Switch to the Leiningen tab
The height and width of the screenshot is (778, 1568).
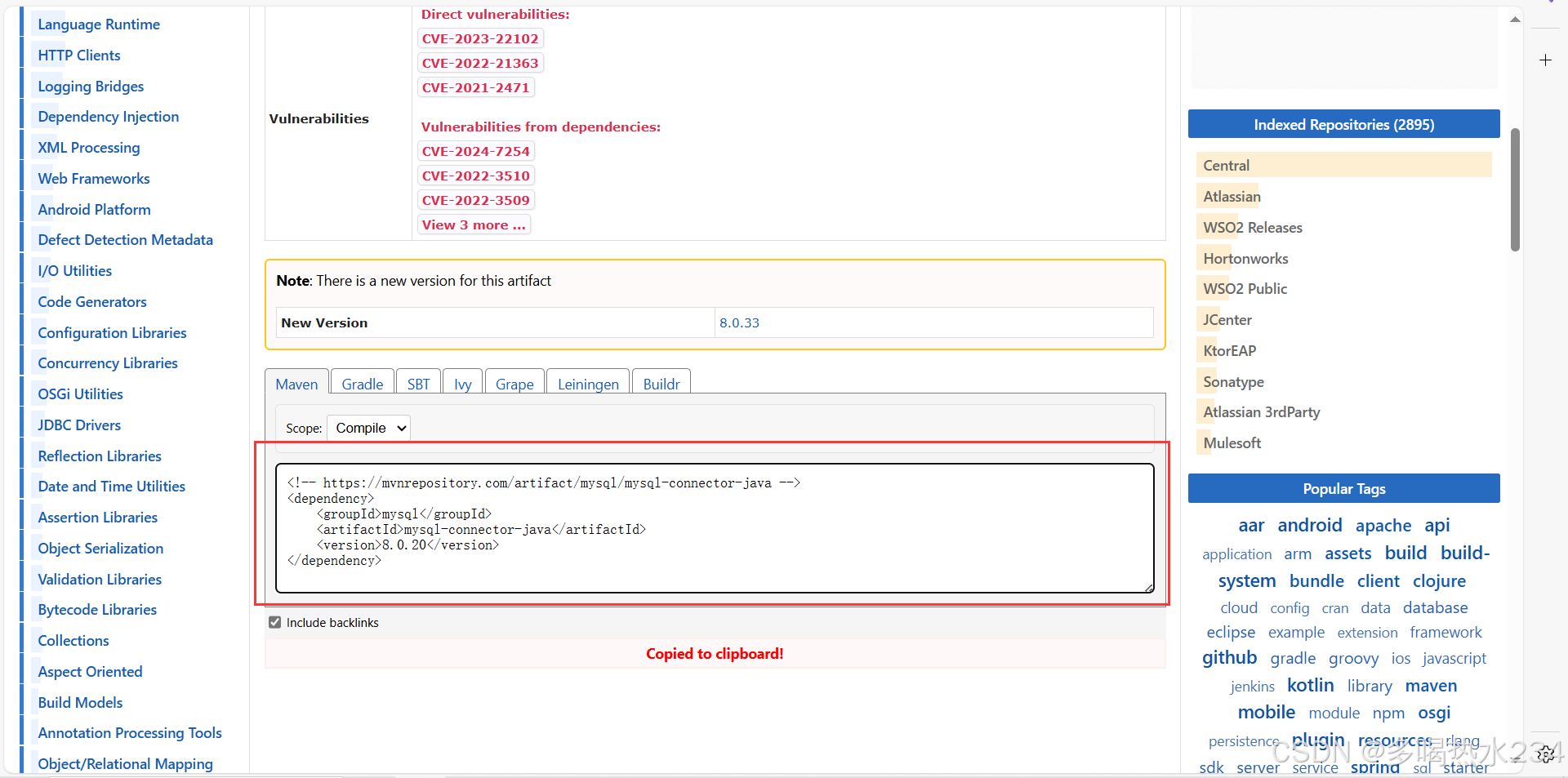[588, 384]
